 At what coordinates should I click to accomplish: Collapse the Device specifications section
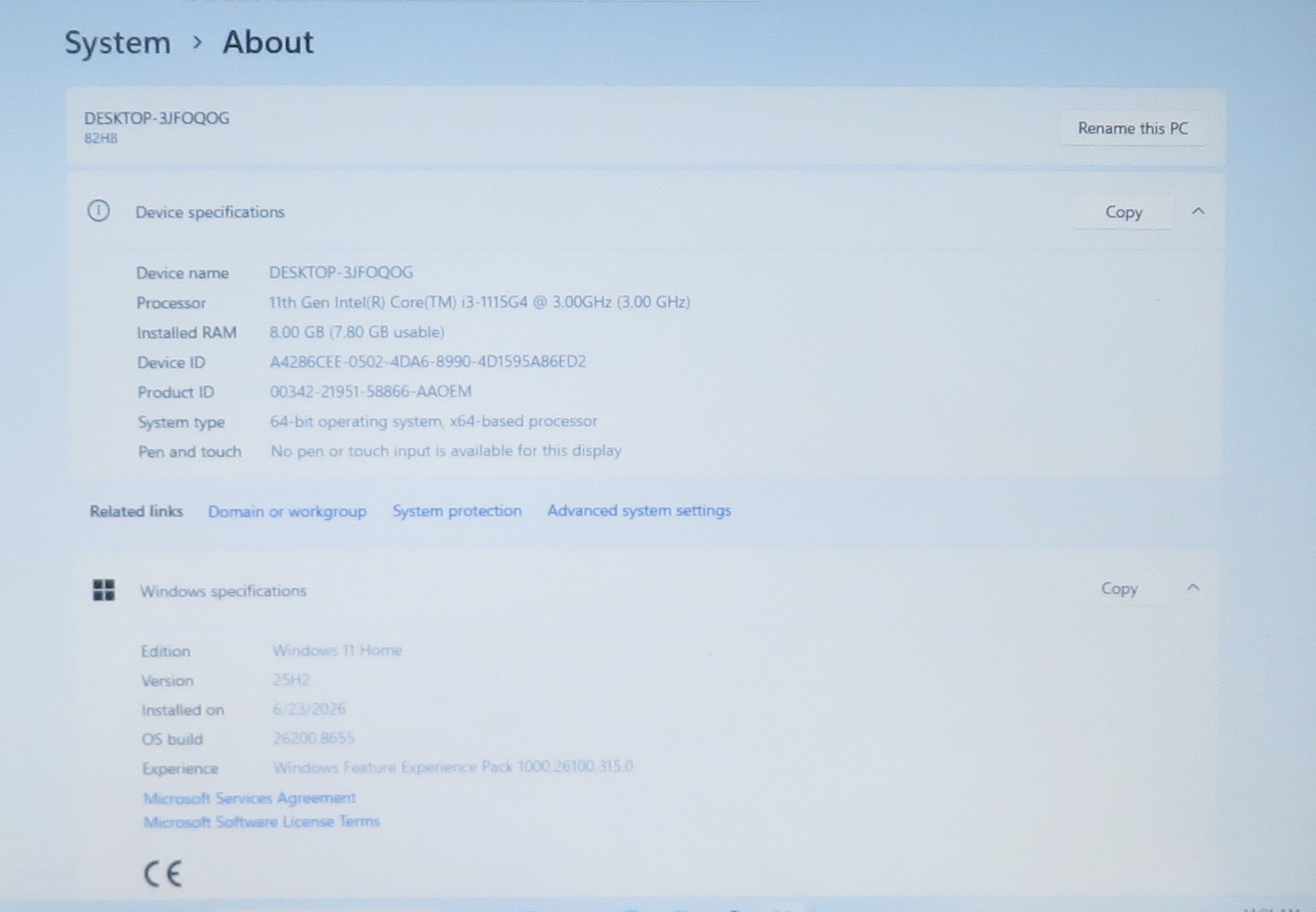point(1198,211)
